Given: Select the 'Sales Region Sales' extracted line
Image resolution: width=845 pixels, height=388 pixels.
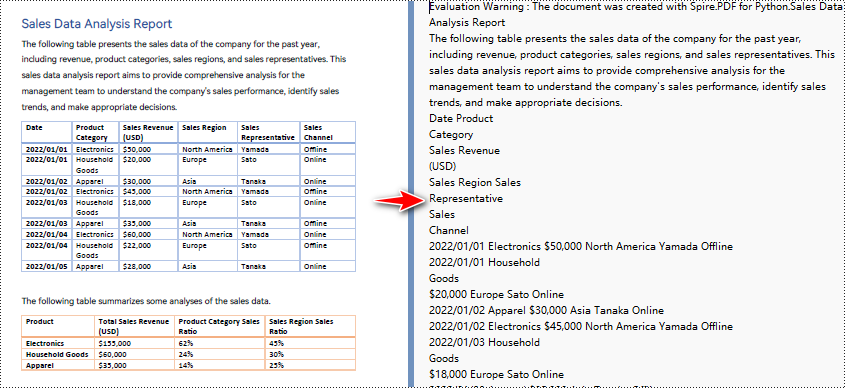Looking at the screenshot, I should click(475, 182).
